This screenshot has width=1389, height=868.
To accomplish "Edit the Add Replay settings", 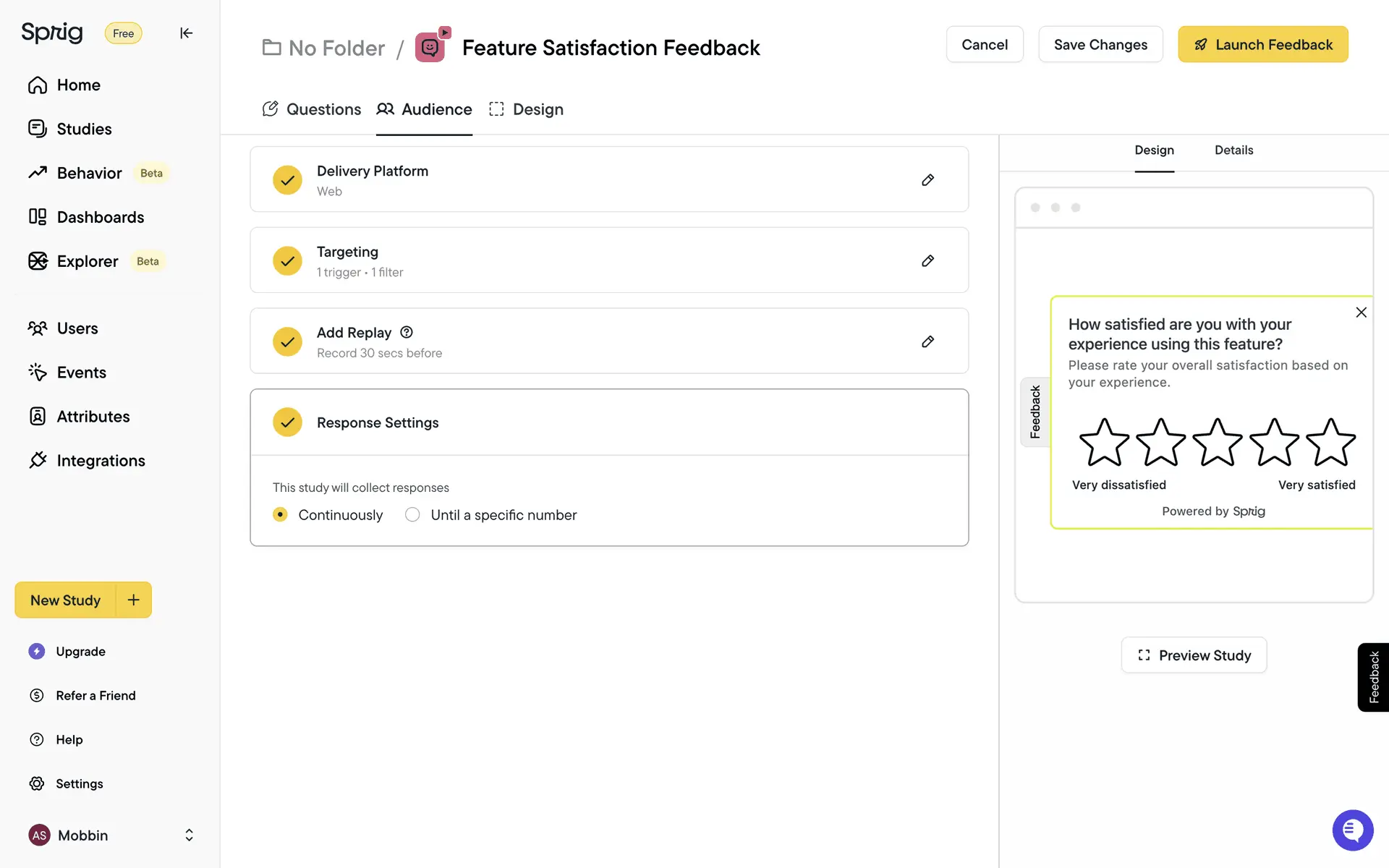I will point(927,341).
